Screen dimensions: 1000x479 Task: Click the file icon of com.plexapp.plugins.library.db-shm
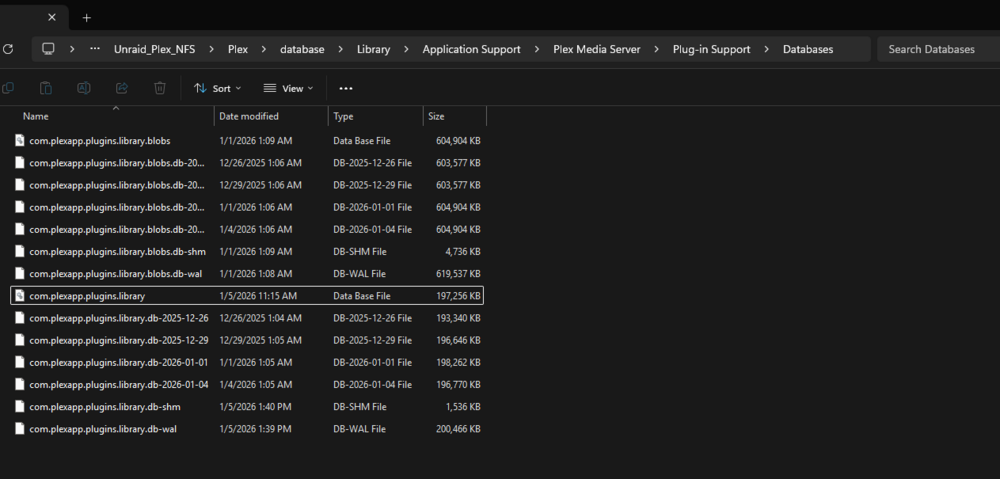[x=20, y=406]
